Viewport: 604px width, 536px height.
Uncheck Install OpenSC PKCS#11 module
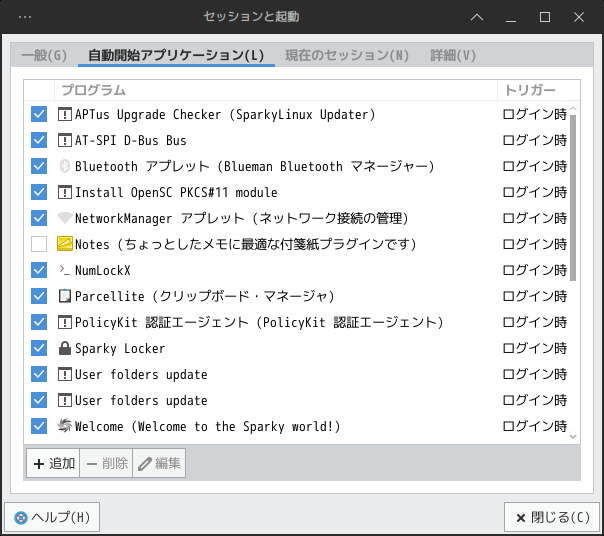point(39,192)
